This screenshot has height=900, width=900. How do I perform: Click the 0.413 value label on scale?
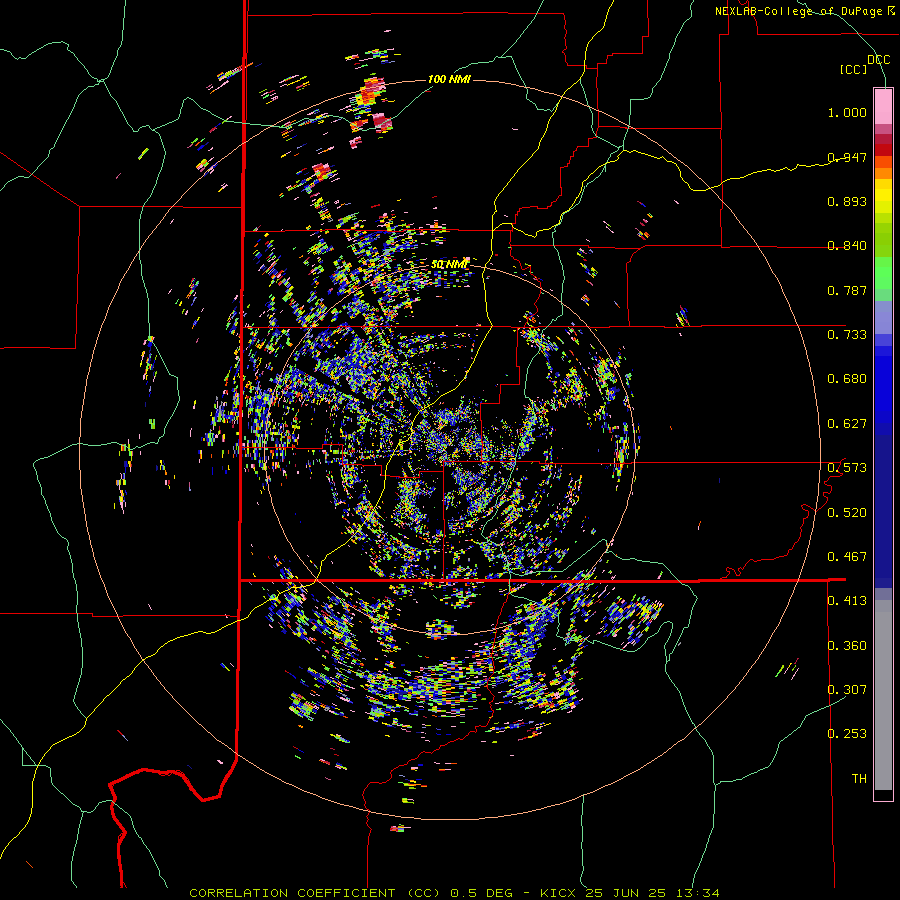[847, 600]
